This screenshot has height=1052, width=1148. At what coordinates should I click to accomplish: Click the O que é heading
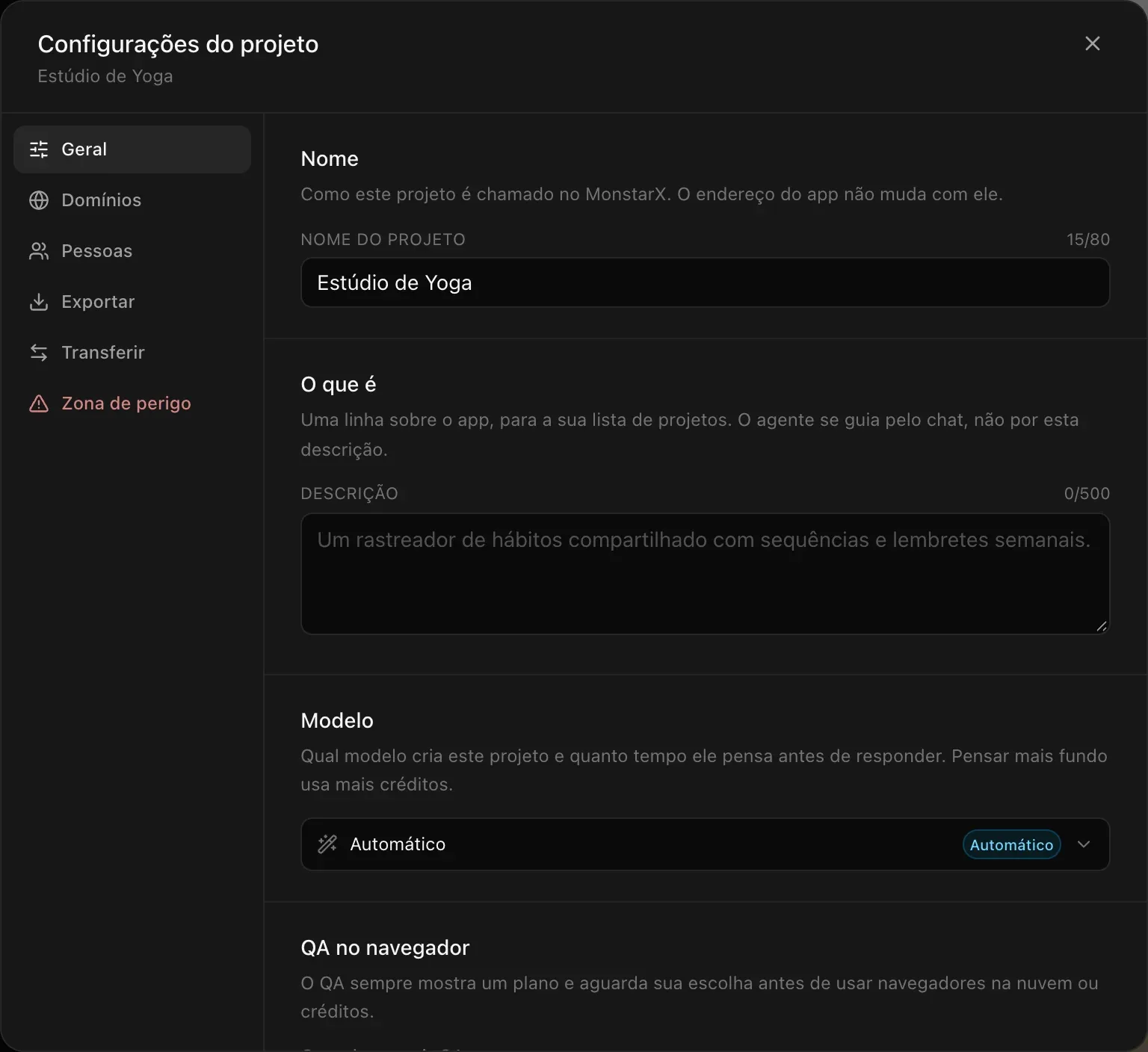339,385
